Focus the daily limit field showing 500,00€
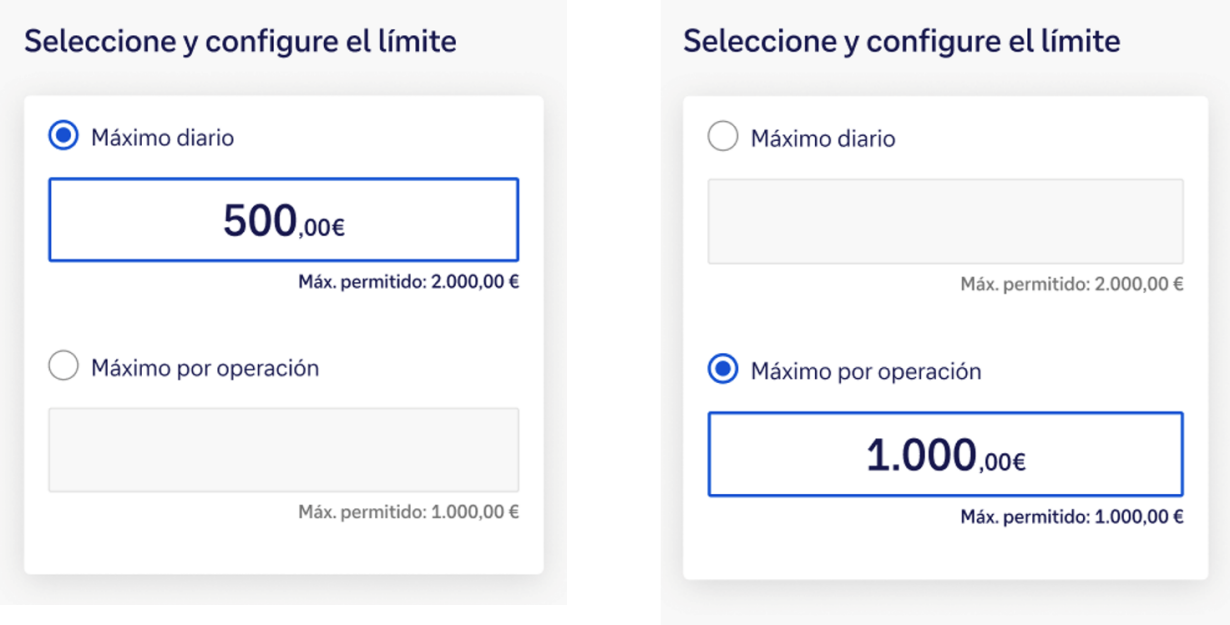This screenshot has width=1230, height=625. pos(283,220)
